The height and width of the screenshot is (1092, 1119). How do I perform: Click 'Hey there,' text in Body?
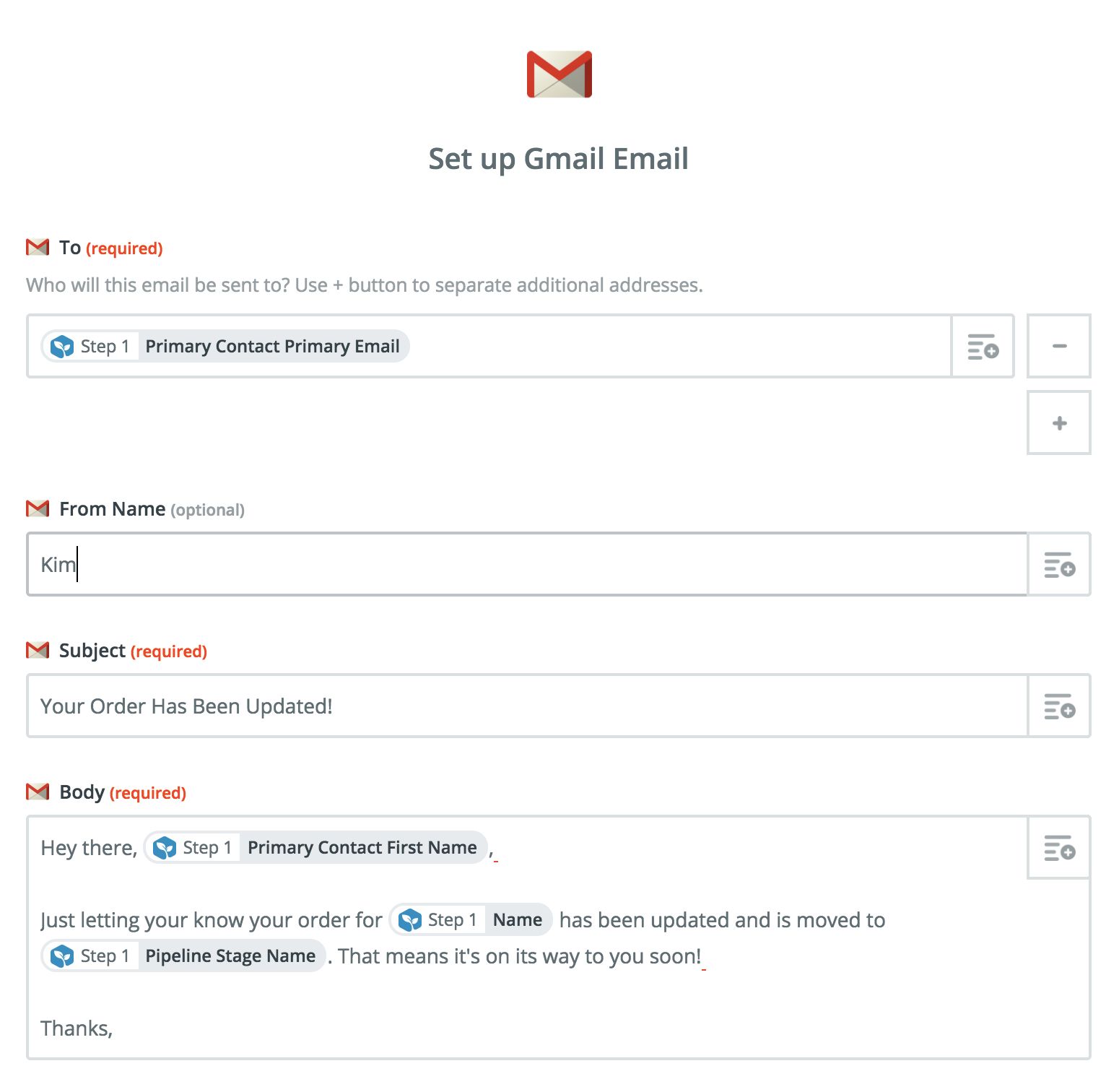click(x=89, y=848)
